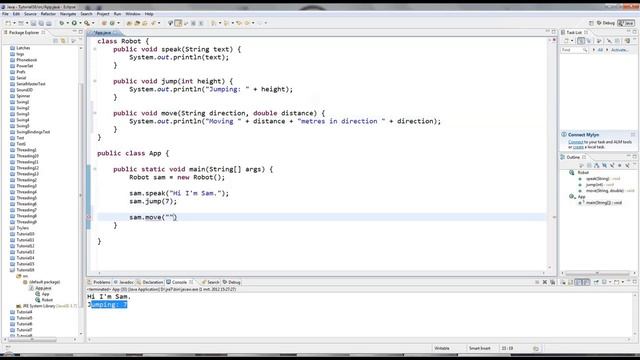The image size is (640, 360).
Task: Select the (default package) node
Action: point(42,282)
